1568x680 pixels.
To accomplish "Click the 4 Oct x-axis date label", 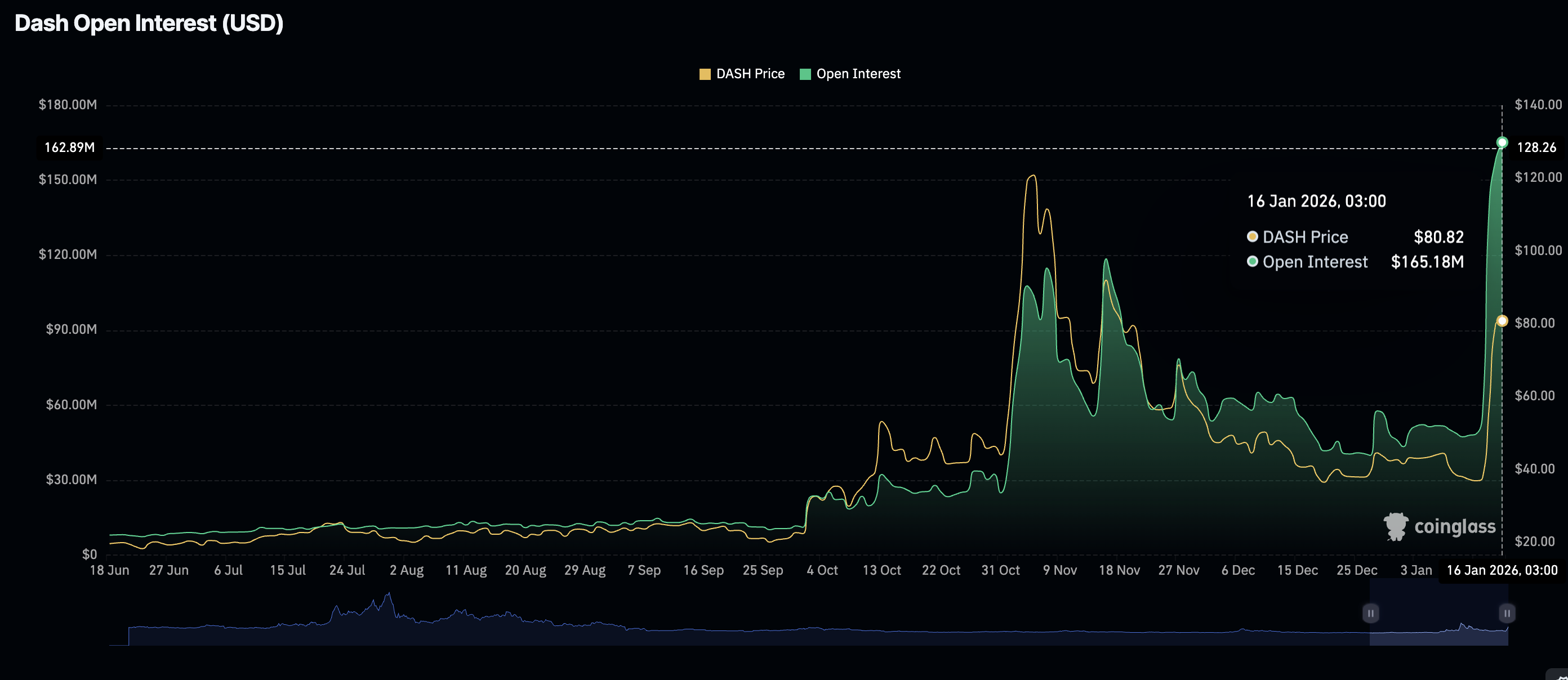I will [x=822, y=571].
